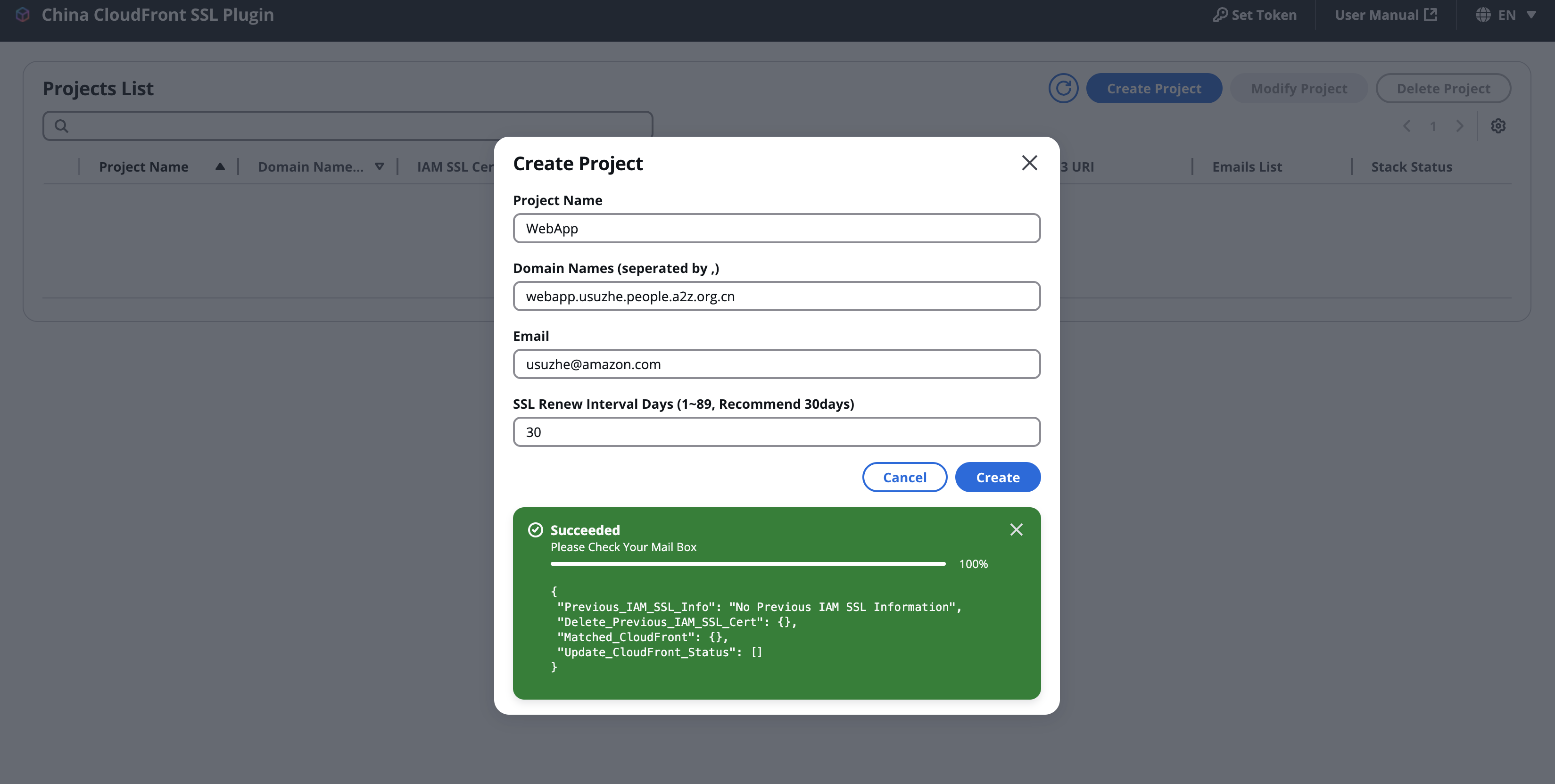This screenshot has height=784, width=1555.
Task: Edit the SSL Renew Interval Days field
Action: [x=776, y=432]
